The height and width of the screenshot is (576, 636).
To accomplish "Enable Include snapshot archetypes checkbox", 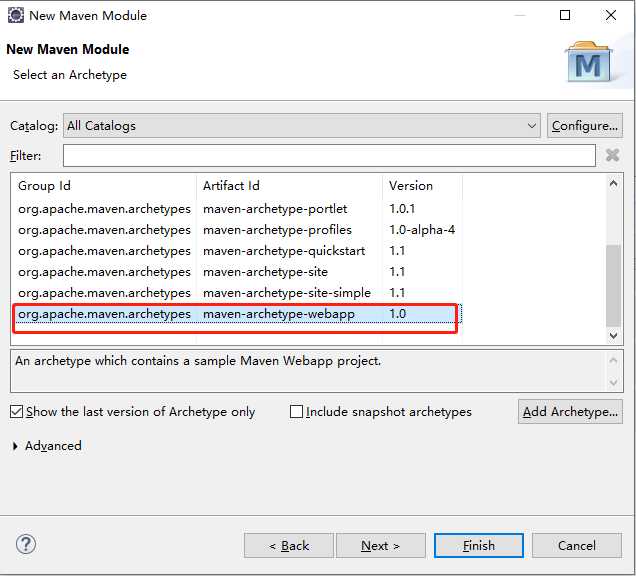I will click(296, 411).
